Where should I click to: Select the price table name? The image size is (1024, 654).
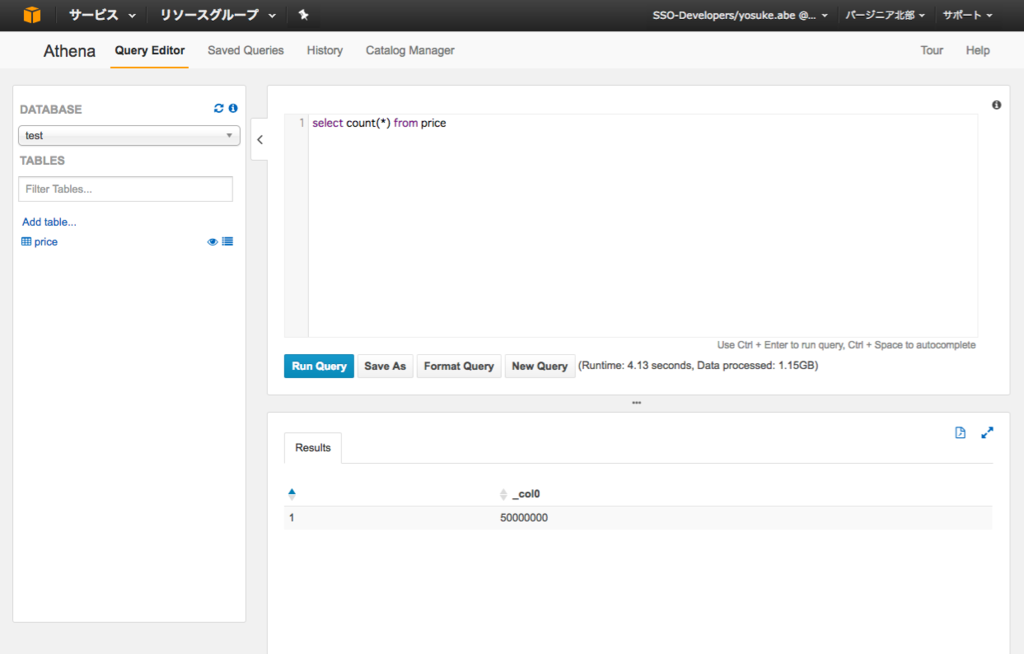(46, 242)
